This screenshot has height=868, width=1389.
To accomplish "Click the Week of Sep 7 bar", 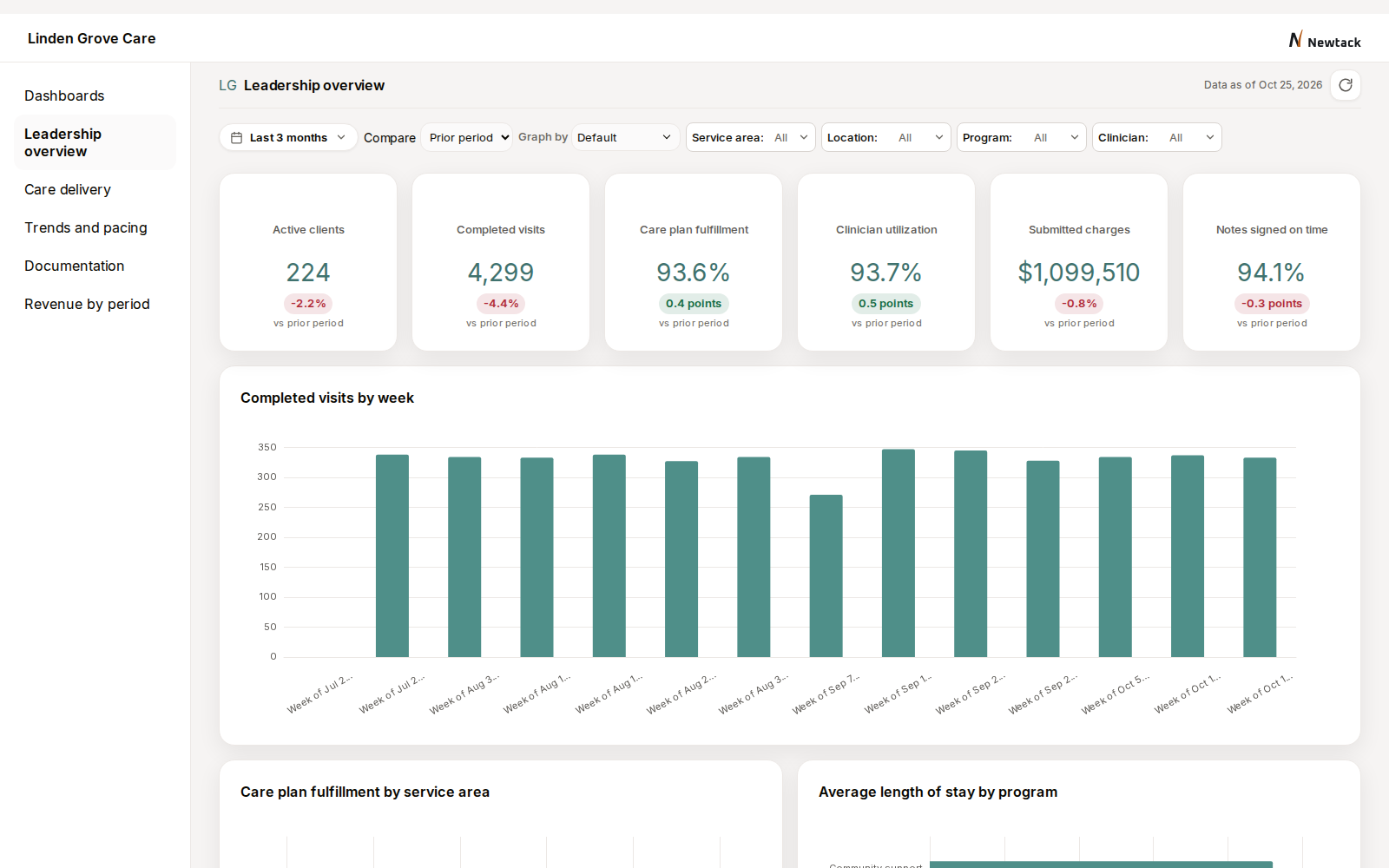I will [826, 575].
